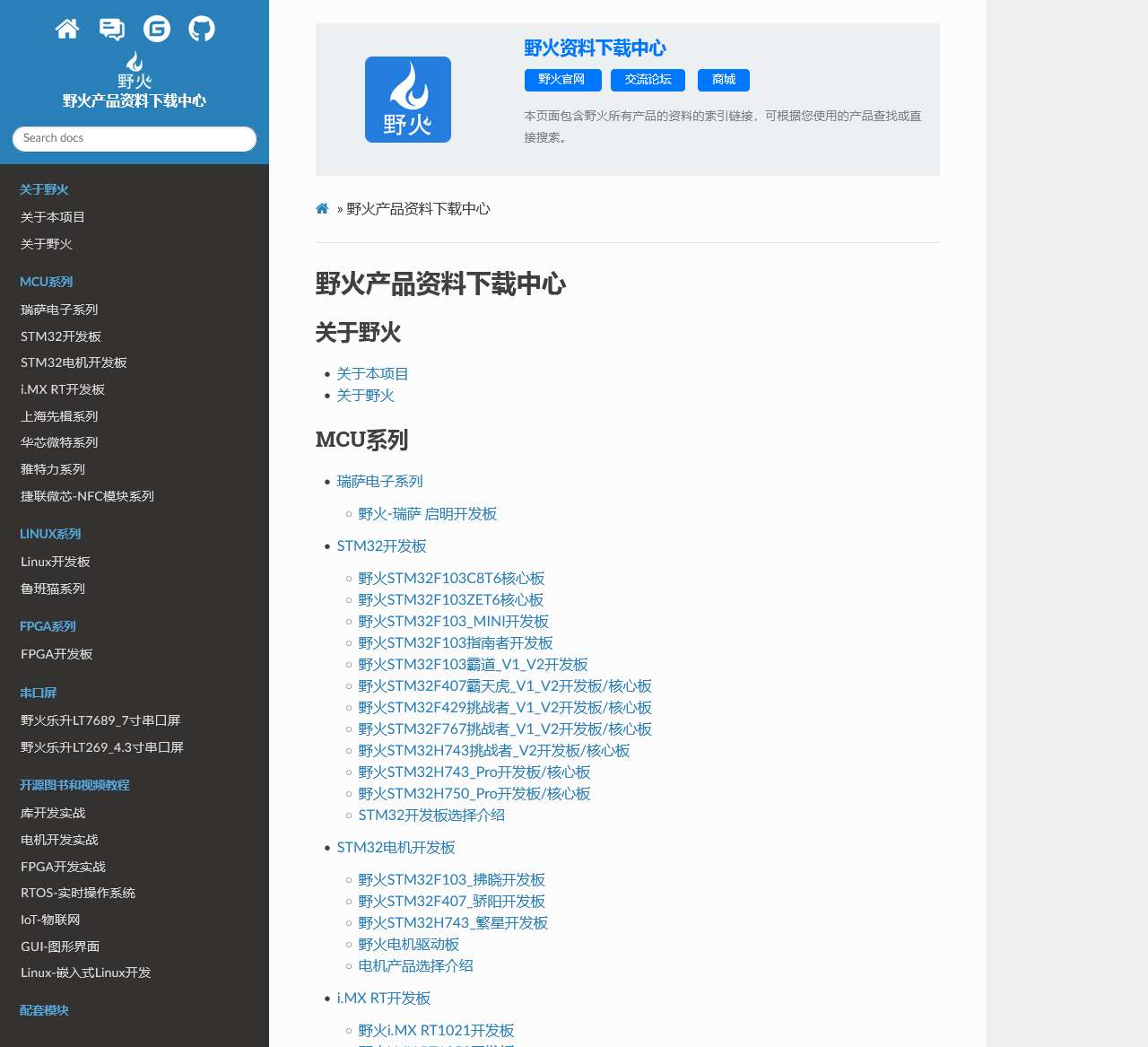Click the 野火 flame logo in sidebar
The height and width of the screenshot is (1047, 1148).
(135, 70)
